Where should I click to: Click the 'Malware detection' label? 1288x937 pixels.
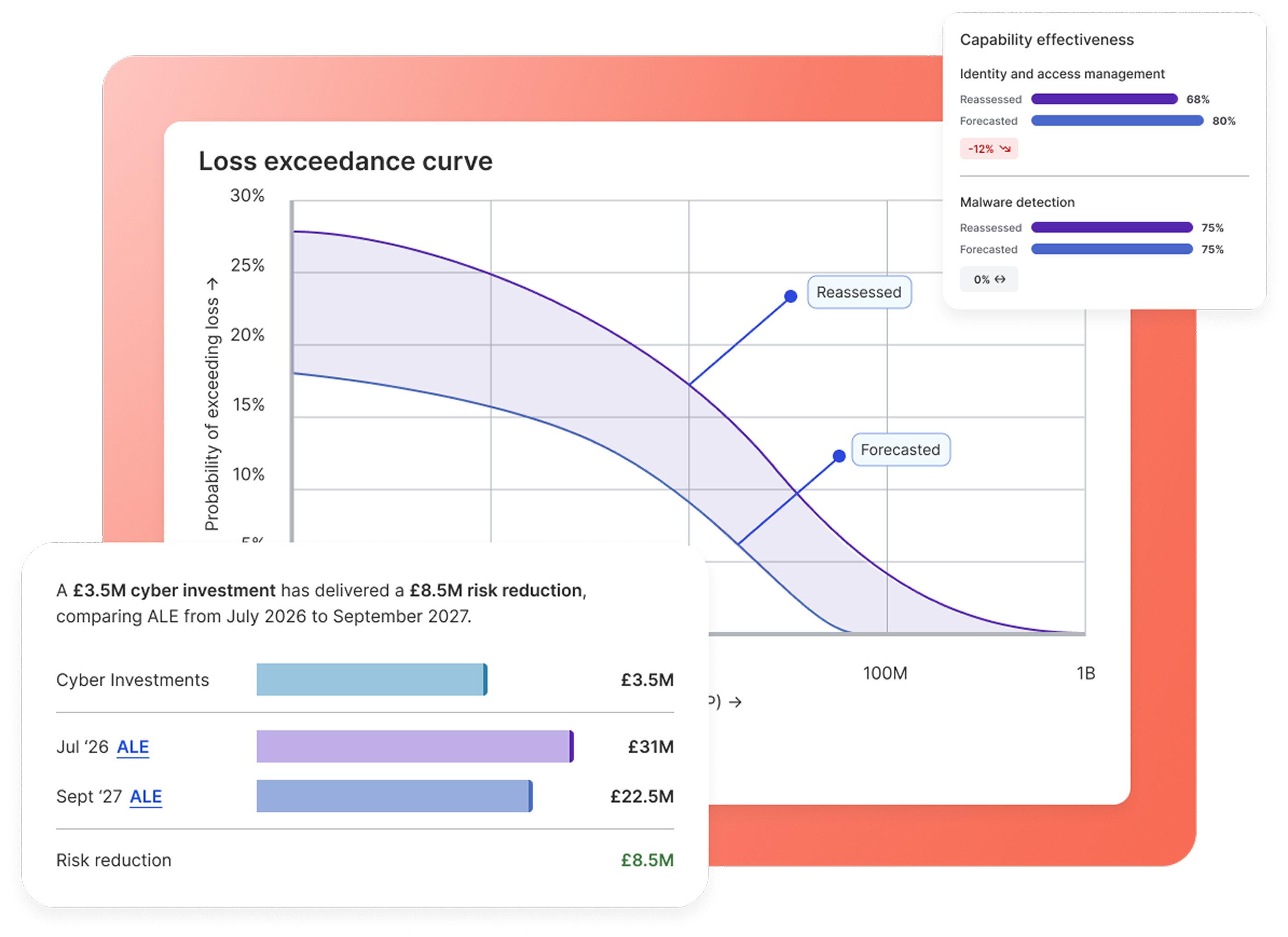(1017, 202)
